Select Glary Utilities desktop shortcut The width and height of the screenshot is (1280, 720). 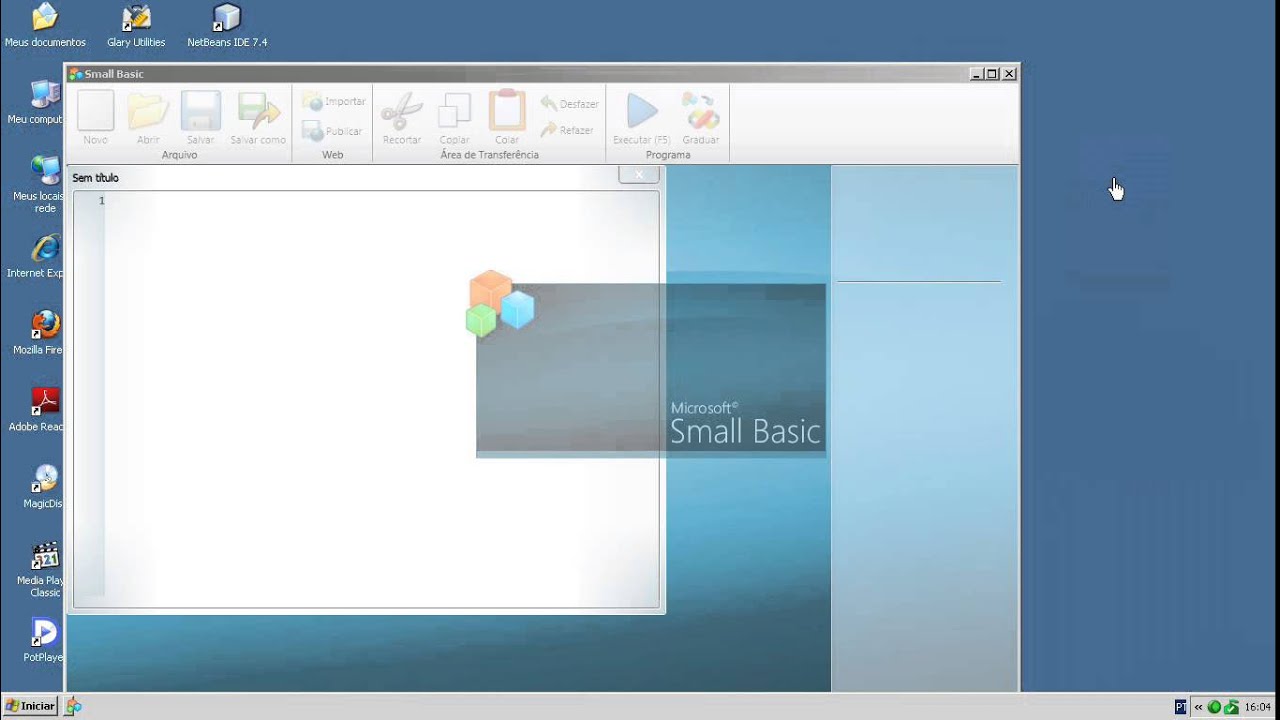pos(136,26)
